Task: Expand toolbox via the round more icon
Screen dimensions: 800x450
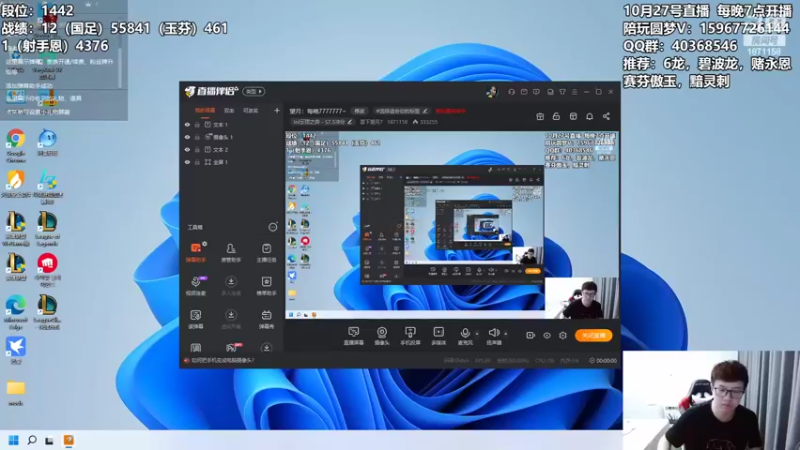Action: [x=273, y=227]
